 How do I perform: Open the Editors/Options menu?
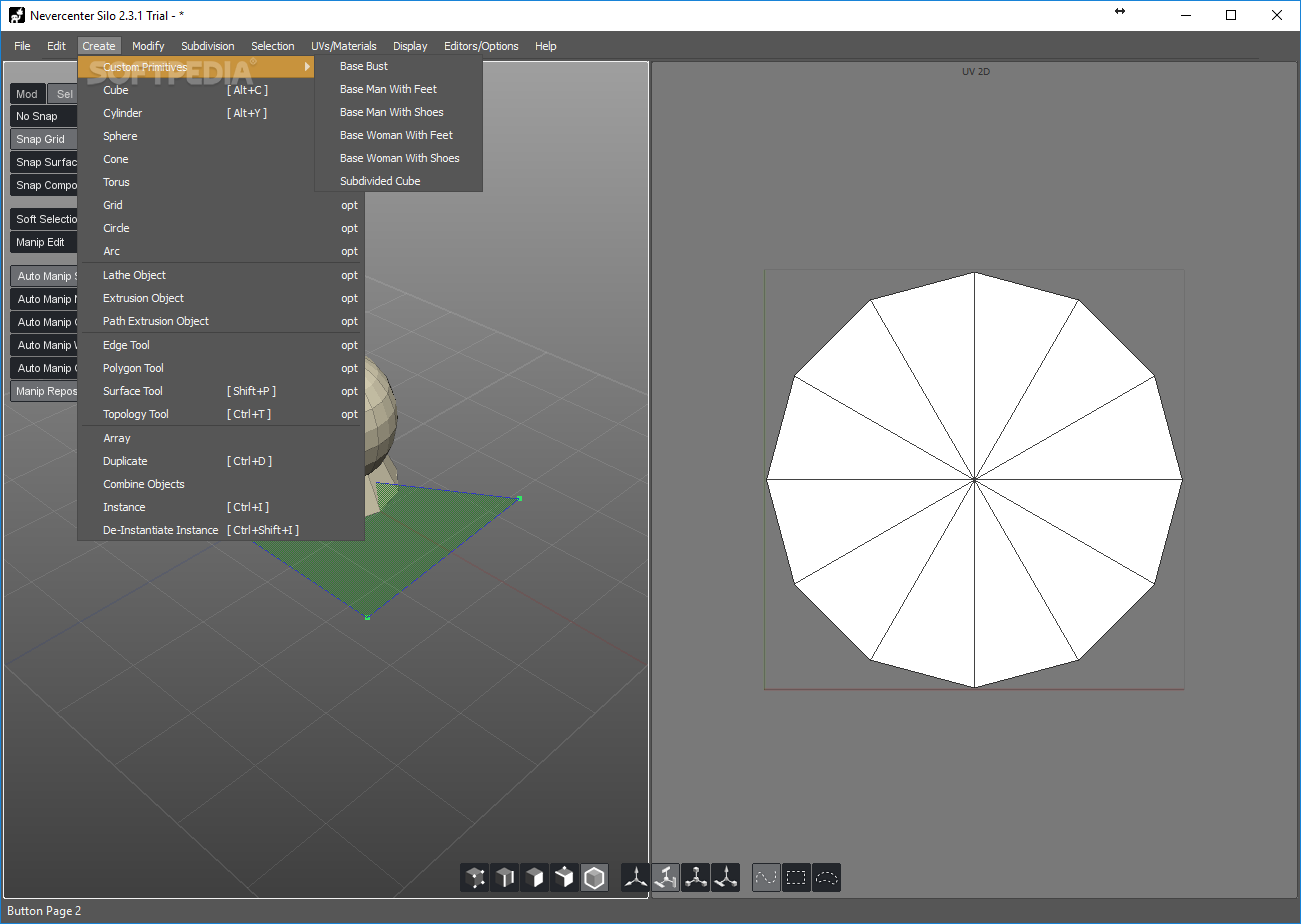pos(482,46)
